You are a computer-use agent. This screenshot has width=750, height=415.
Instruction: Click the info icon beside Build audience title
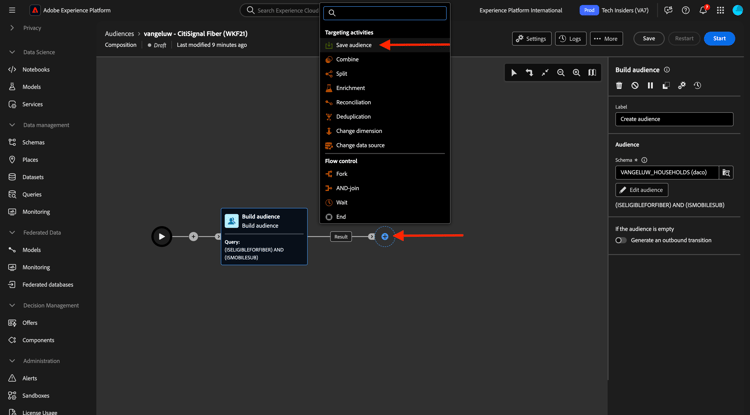pos(667,70)
